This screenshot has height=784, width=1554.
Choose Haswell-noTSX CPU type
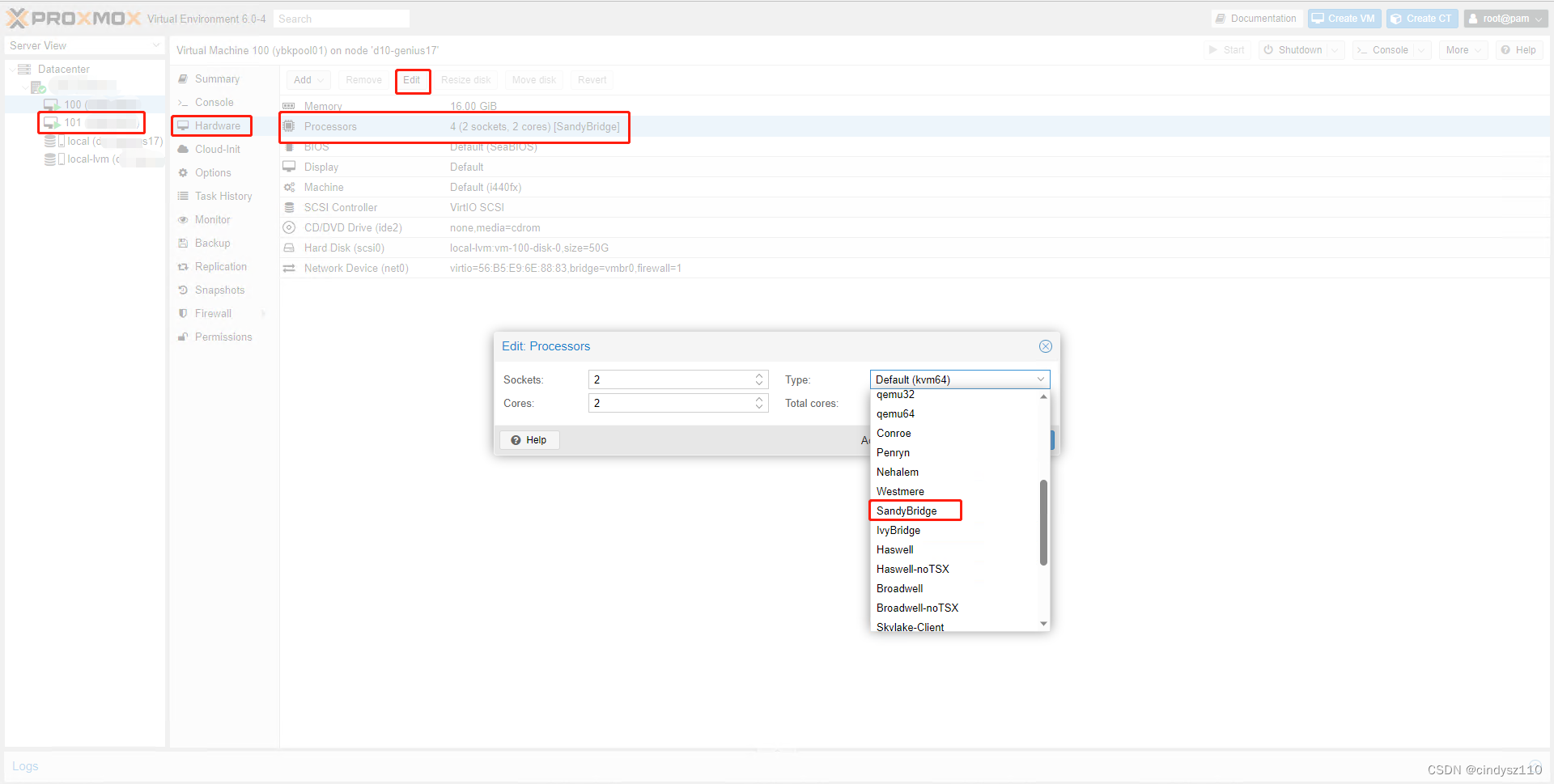954,569
